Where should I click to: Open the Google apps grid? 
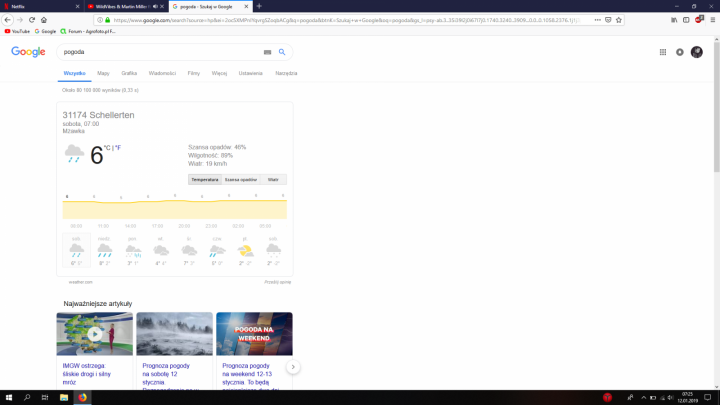tap(663, 52)
